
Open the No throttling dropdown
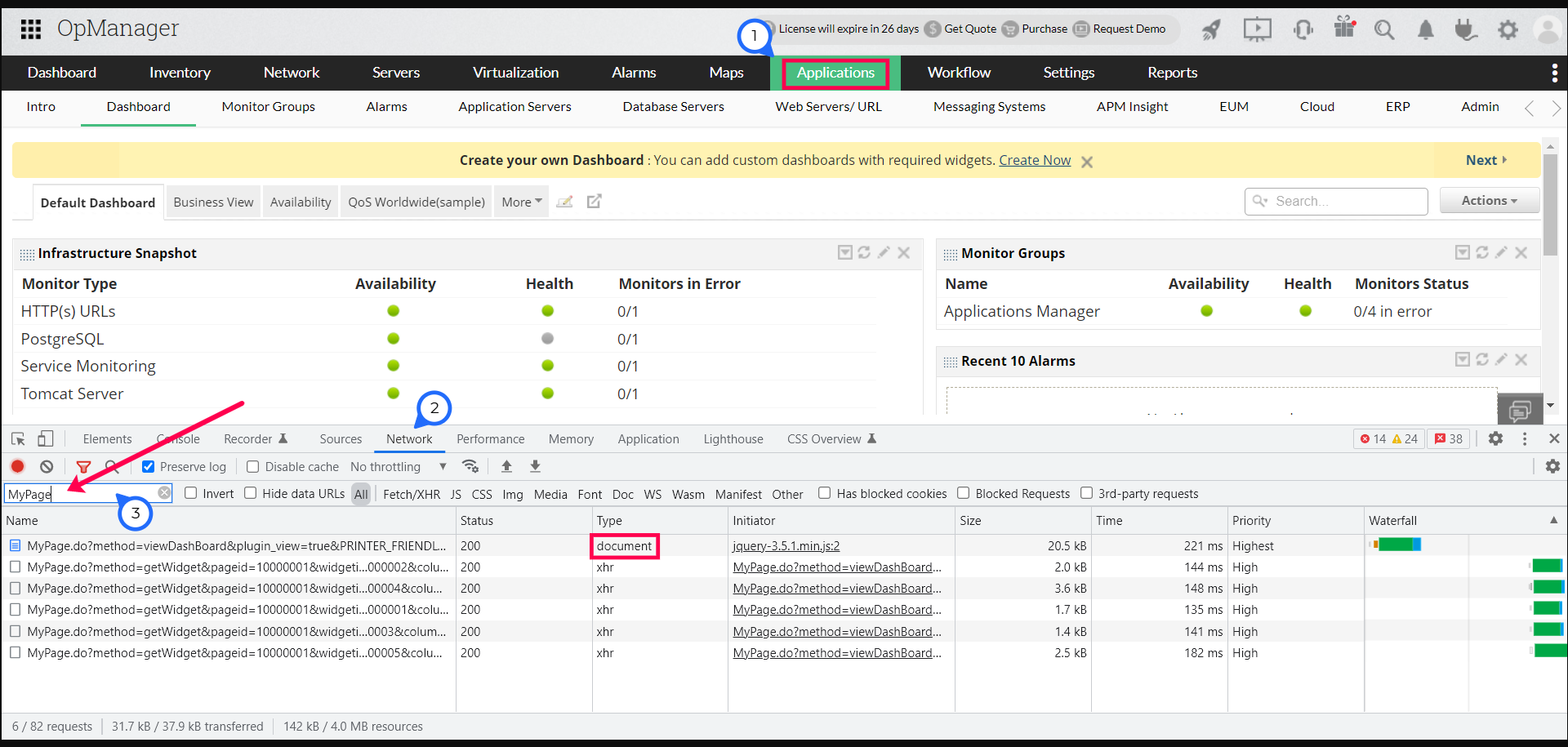pos(398,467)
